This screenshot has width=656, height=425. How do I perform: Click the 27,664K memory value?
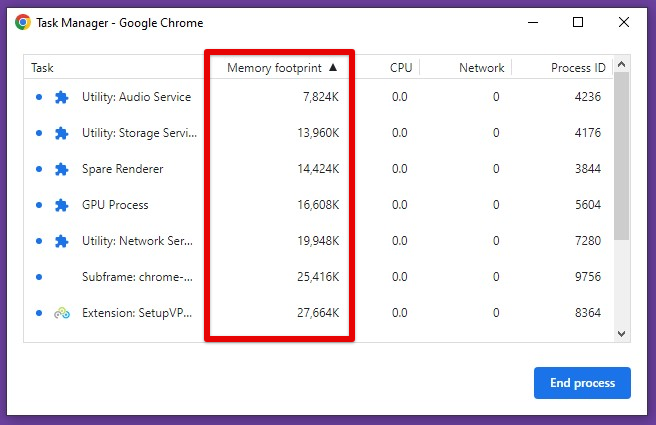pos(318,313)
